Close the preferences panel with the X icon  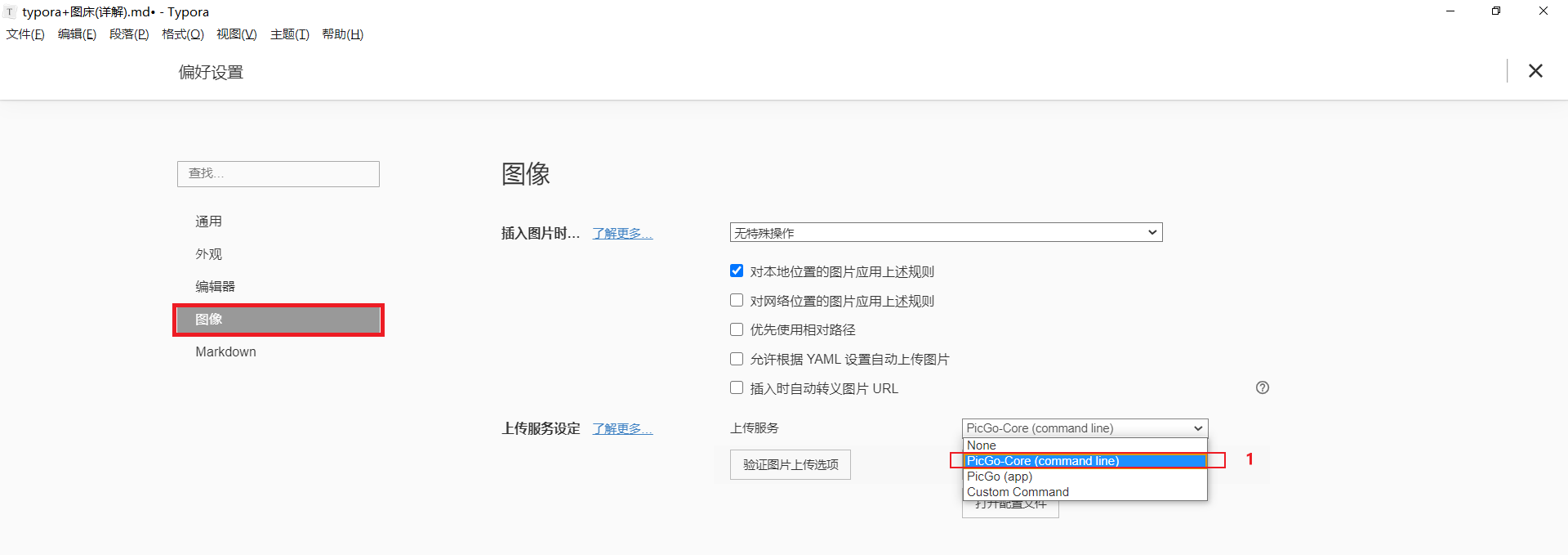pyautogui.click(x=1535, y=71)
